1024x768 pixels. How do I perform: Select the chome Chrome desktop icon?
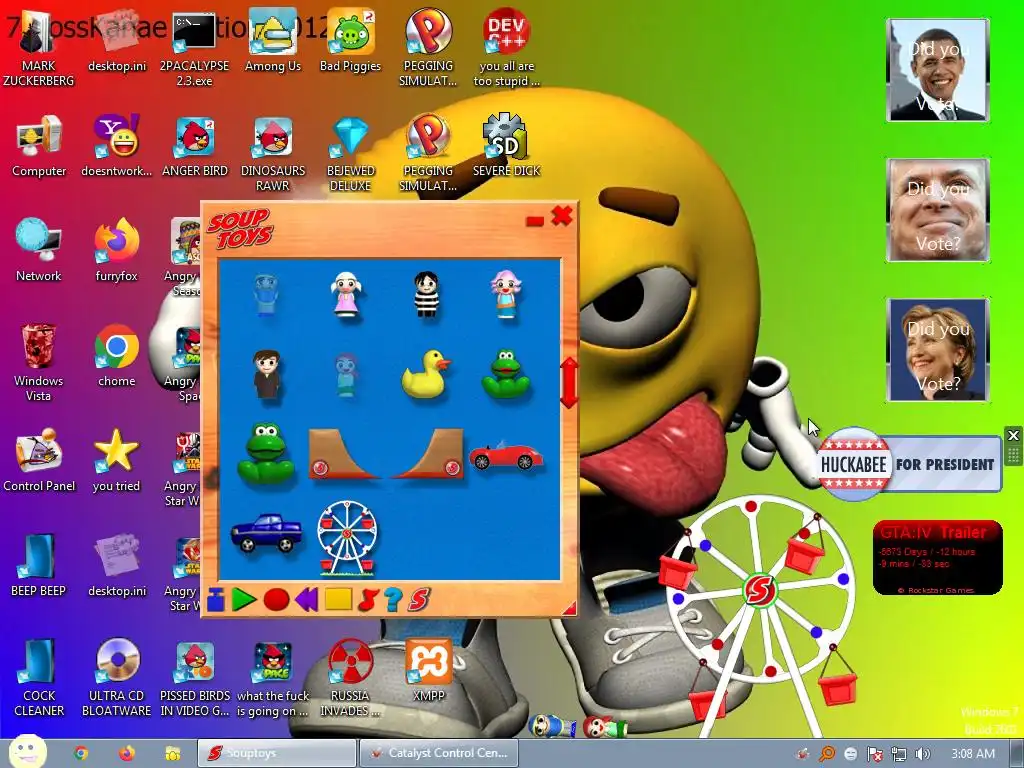tap(116, 356)
